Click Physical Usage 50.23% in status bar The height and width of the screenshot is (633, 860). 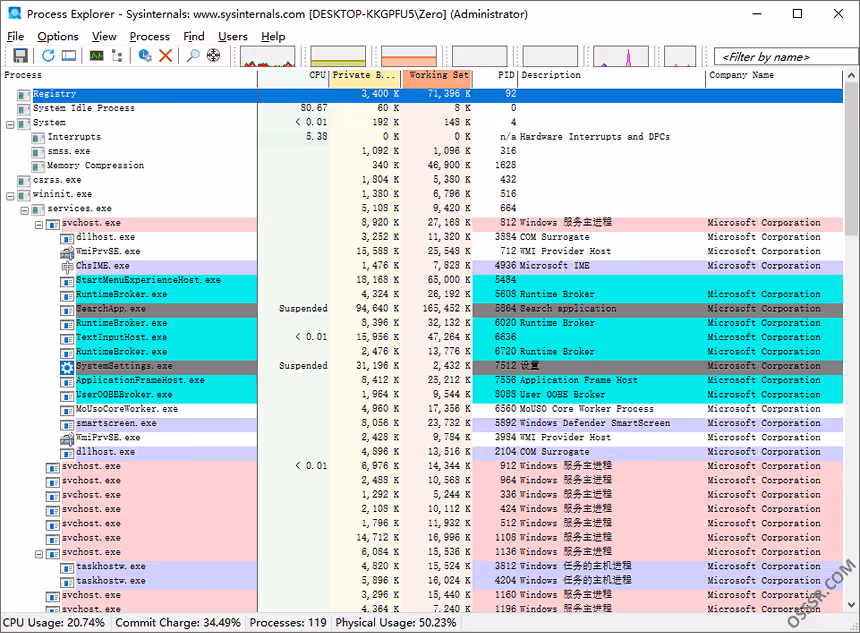coord(396,623)
